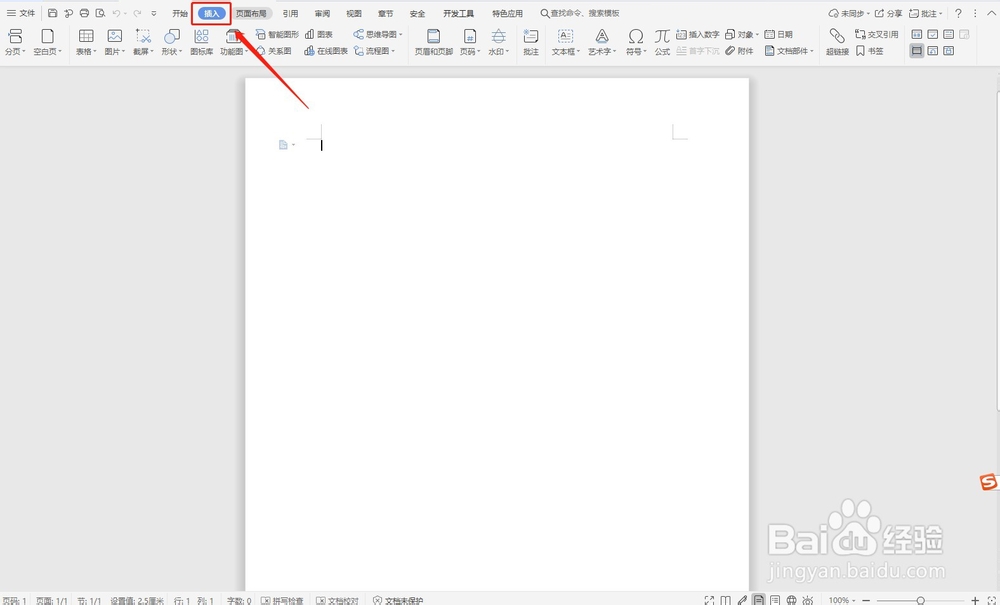The height and width of the screenshot is (605, 1000).
Task: Insert a Chart (图表)
Action: [319, 34]
